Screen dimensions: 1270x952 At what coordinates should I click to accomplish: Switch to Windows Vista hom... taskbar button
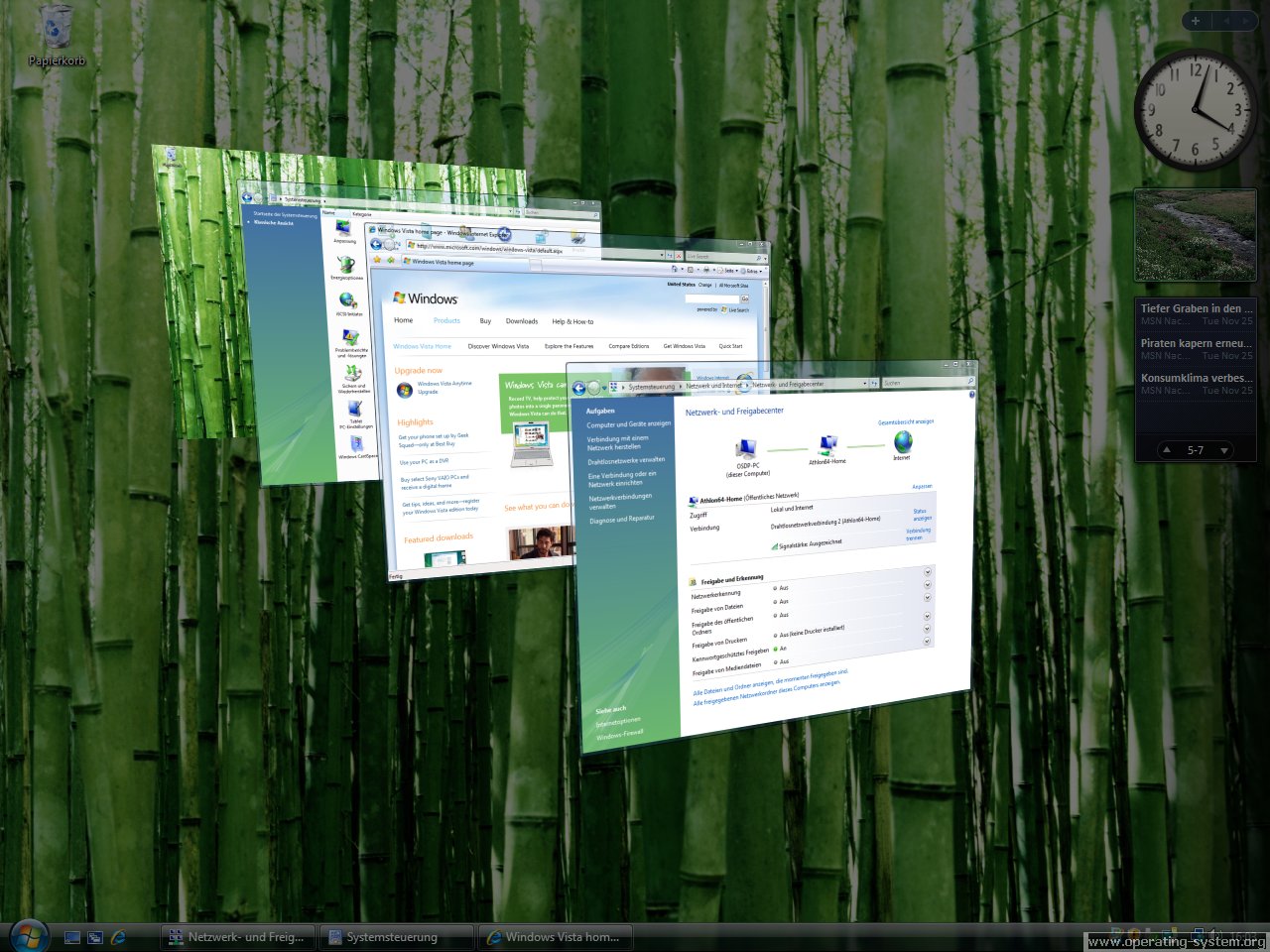tap(555, 936)
